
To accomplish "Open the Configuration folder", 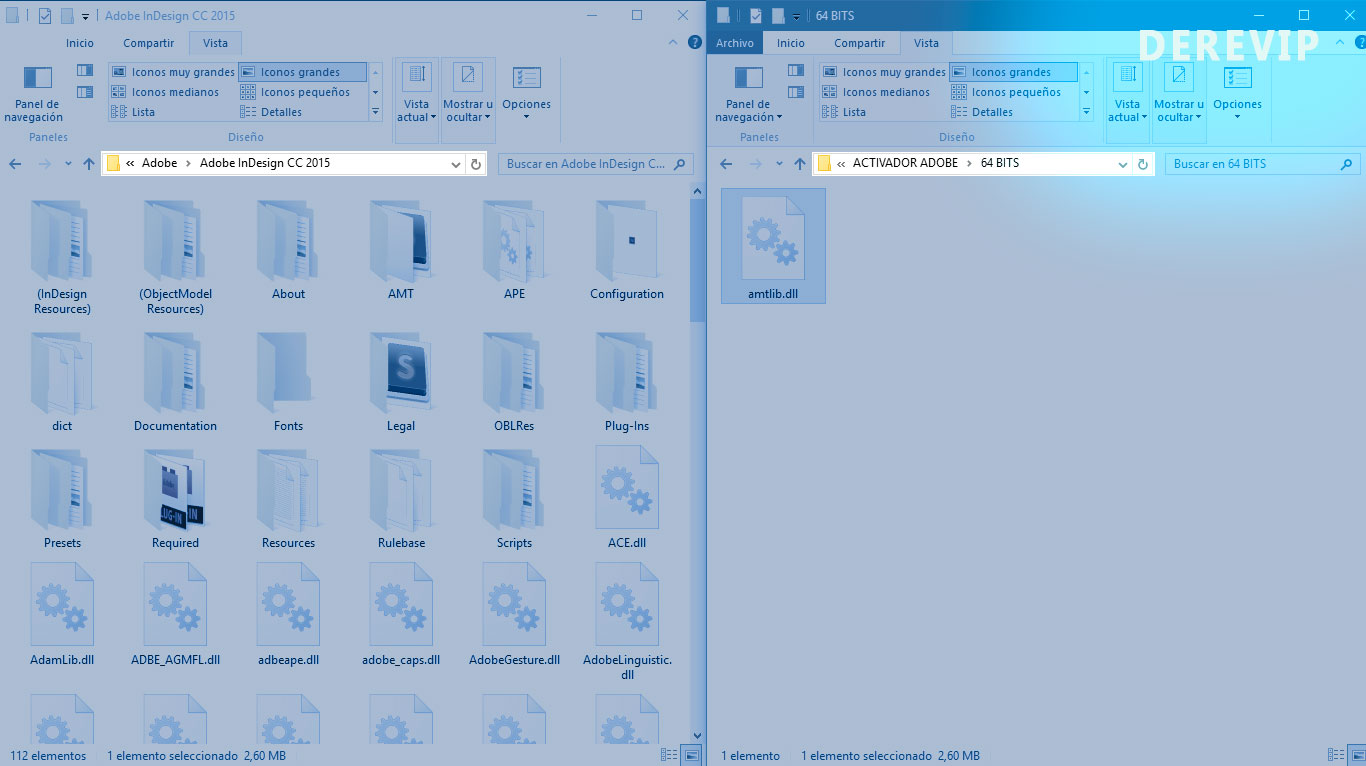I will 627,250.
